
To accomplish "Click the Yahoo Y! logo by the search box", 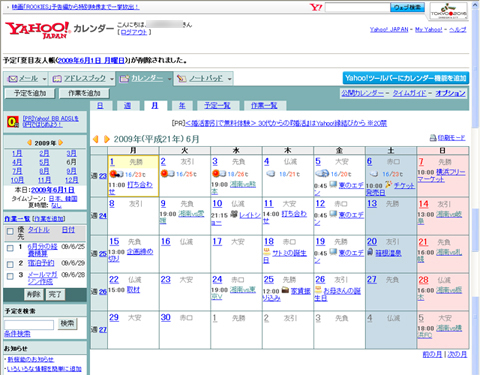I will click(x=316, y=7).
